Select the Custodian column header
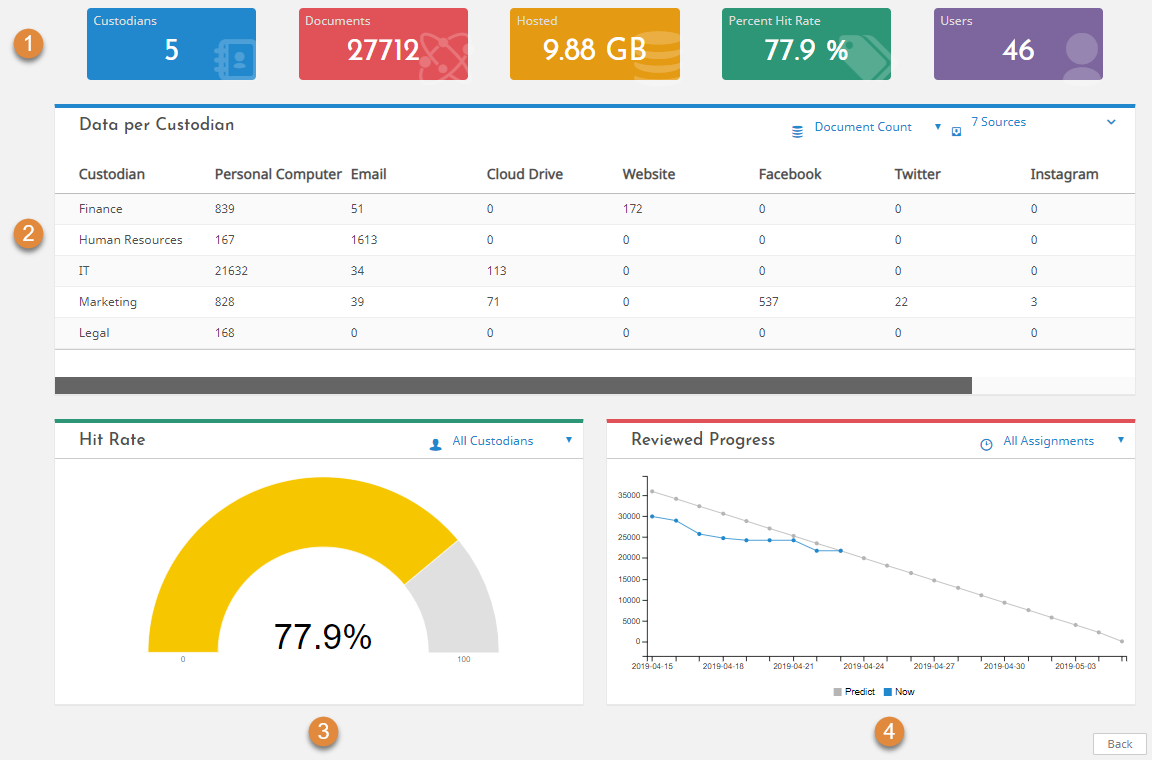Image resolution: width=1152 pixels, height=760 pixels. [113, 174]
